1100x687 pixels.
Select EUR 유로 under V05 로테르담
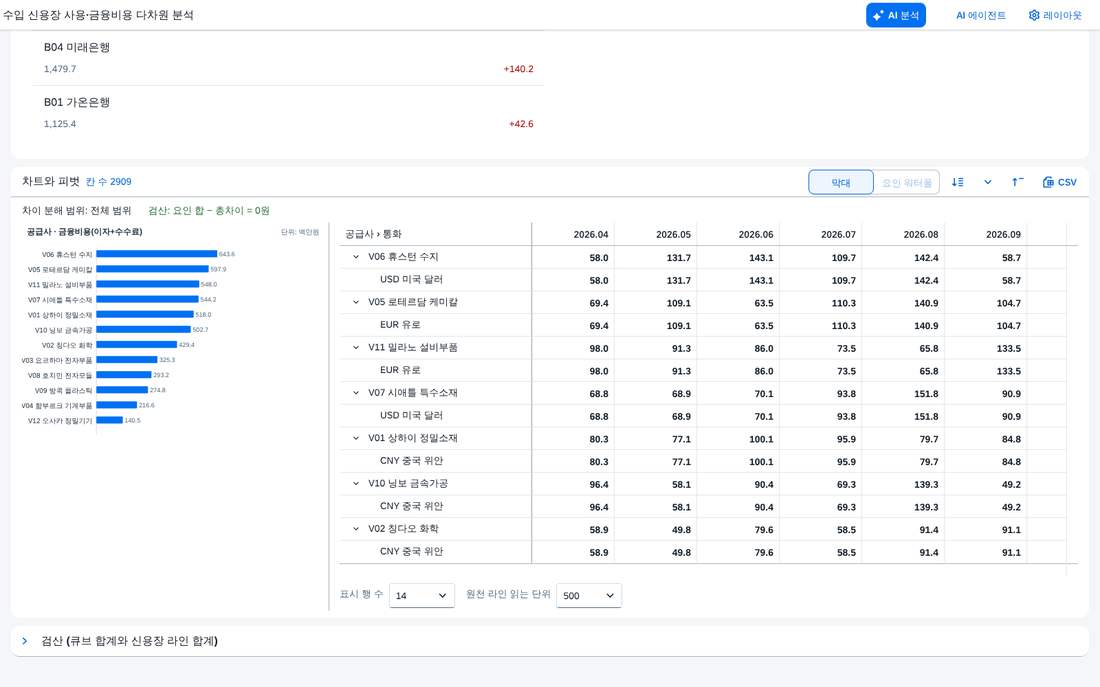point(400,325)
